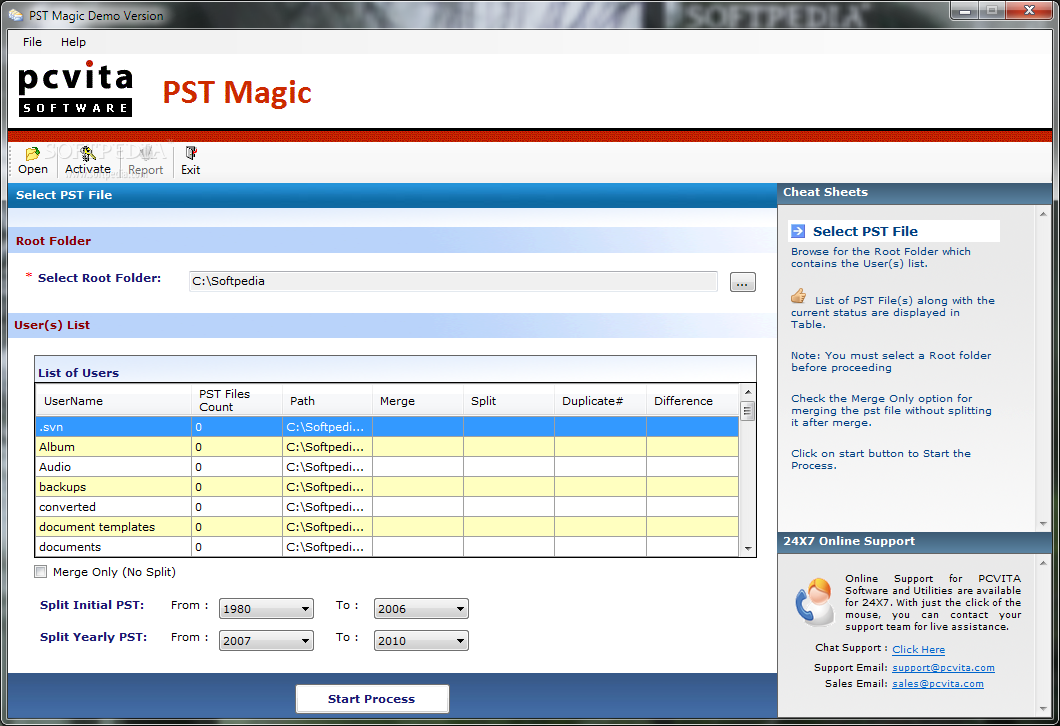Click PST Files Count cell of Audio row
The height and width of the screenshot is (726, 1060).
(237, 467)
